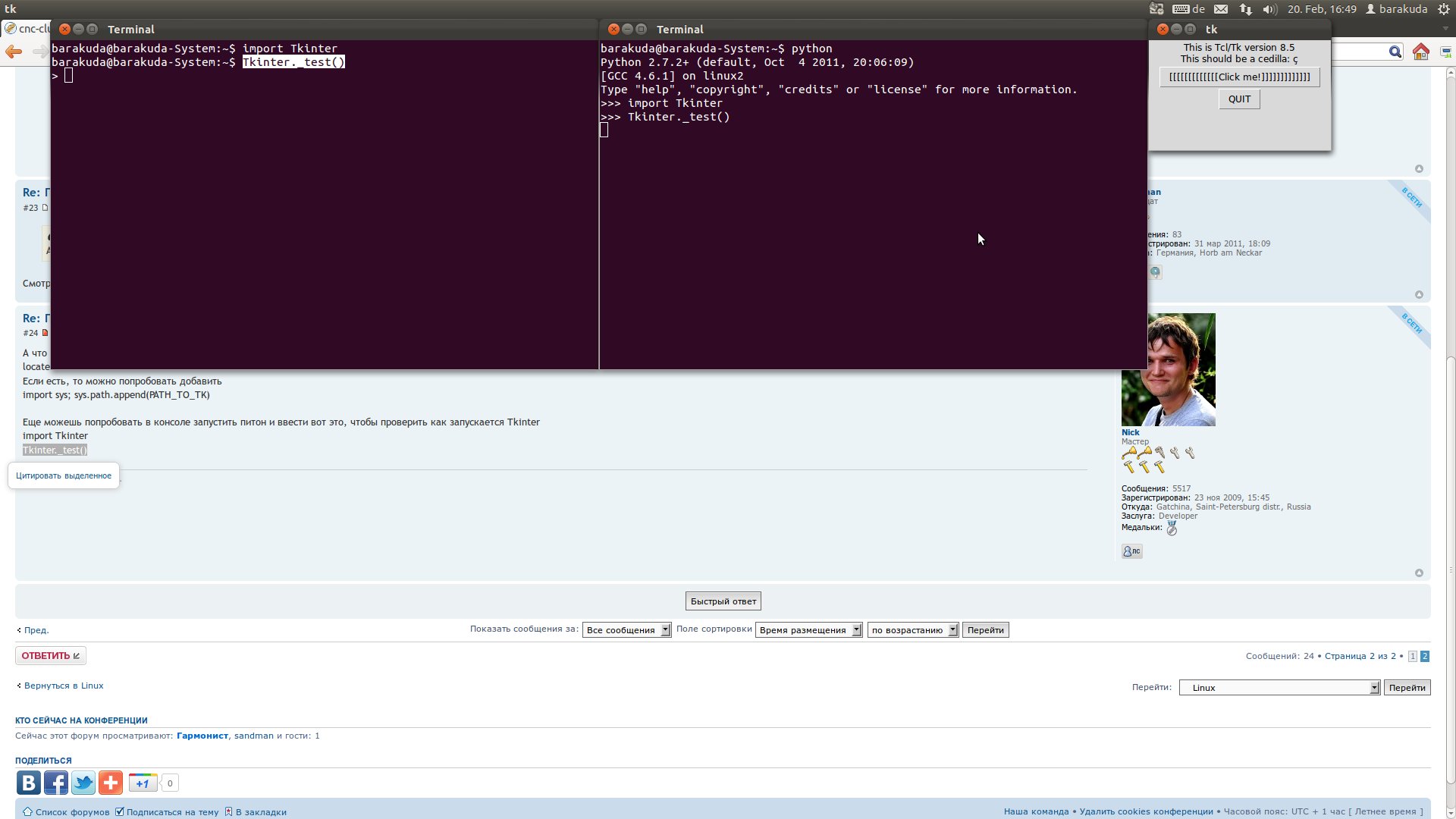Click 'Цитировать выделенное' popup link

pyautogui.click(x=64, y=475)
